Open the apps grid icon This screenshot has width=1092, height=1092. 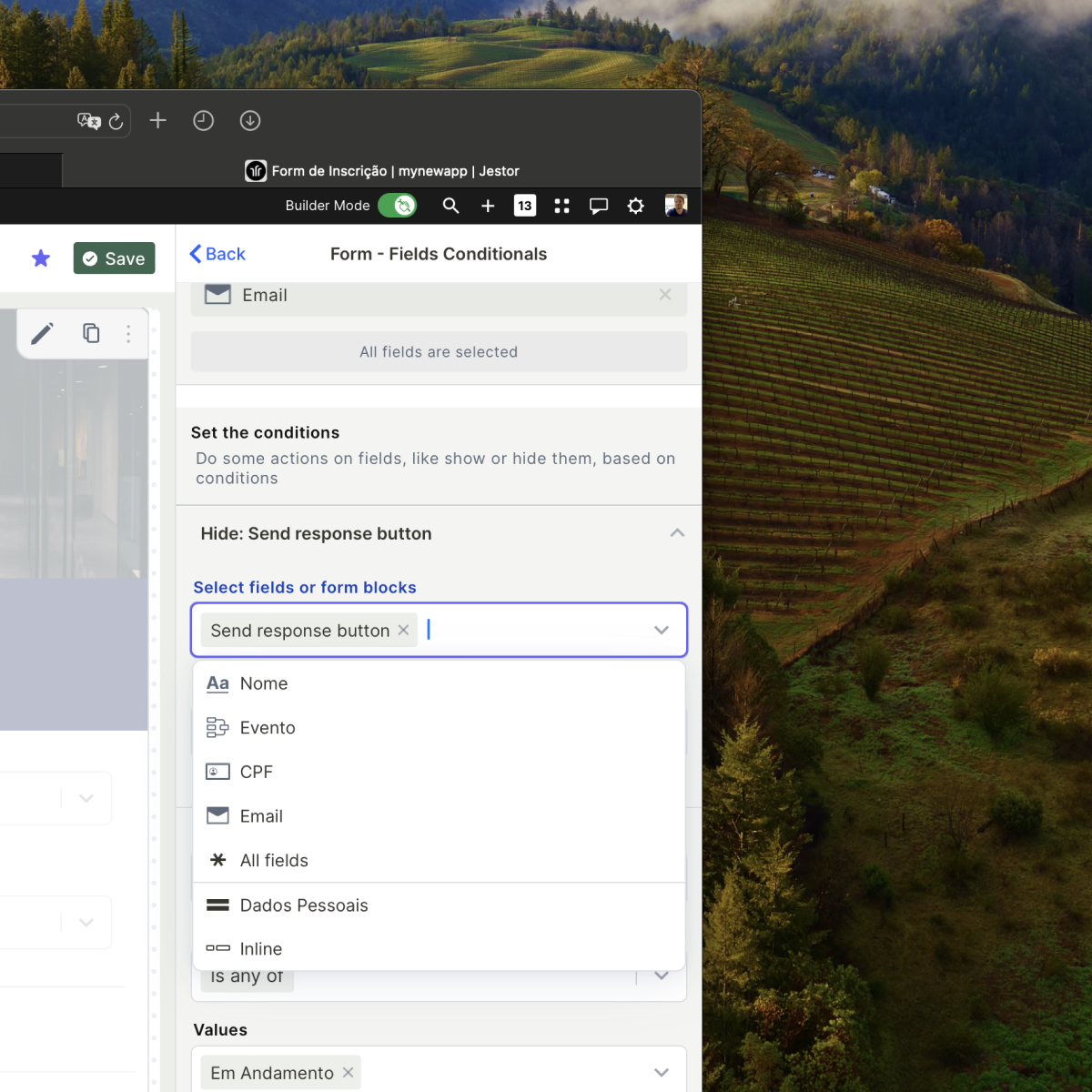pos(561,206)
